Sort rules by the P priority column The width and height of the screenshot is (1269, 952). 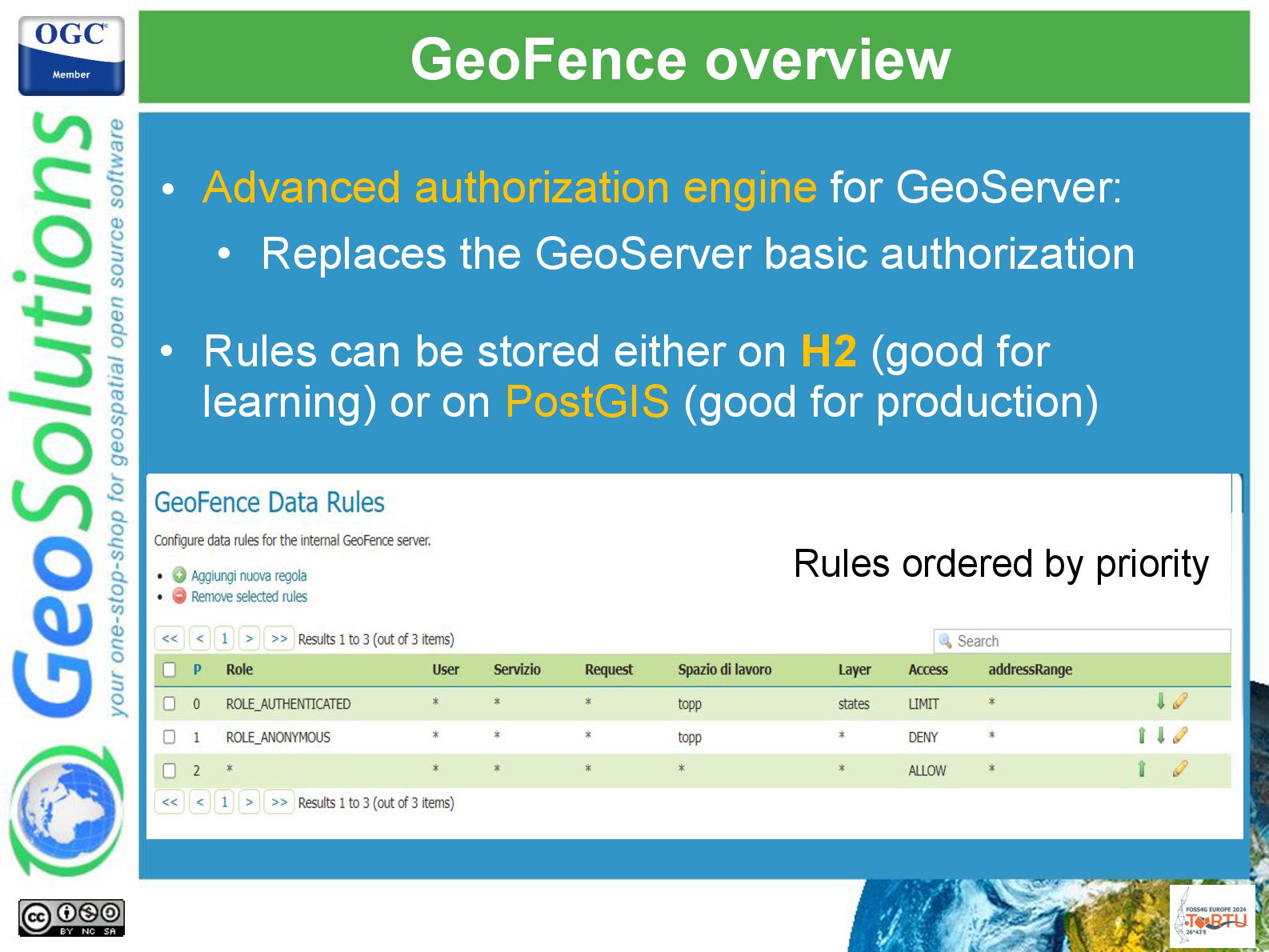(x=198, y=670)
